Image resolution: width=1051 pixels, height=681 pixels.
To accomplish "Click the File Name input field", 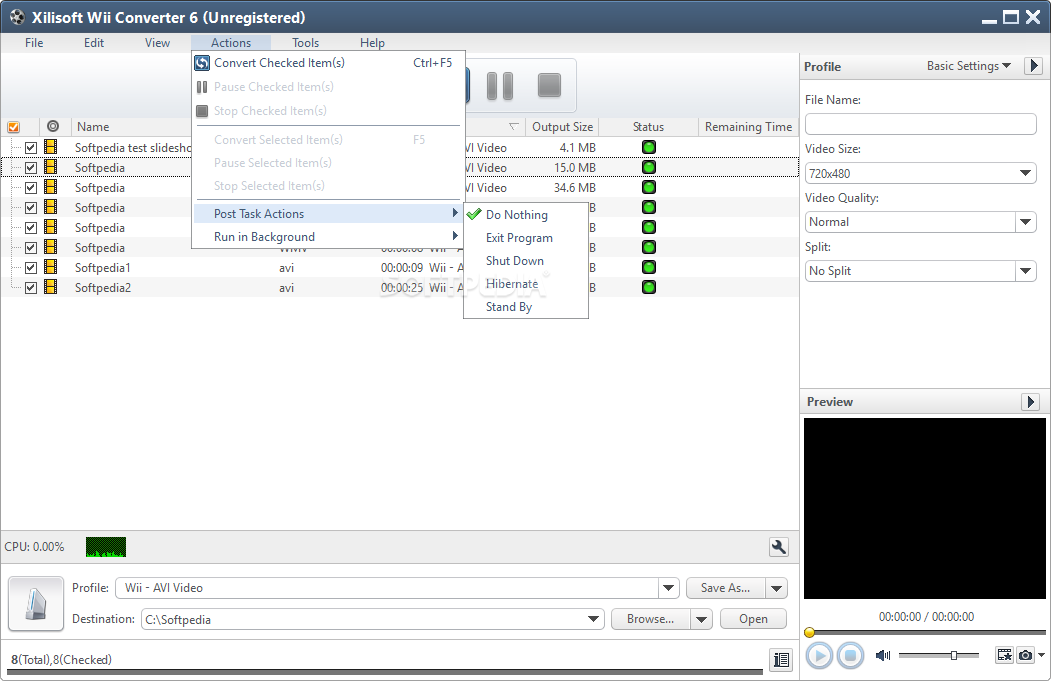I will (x=920, y=124).
